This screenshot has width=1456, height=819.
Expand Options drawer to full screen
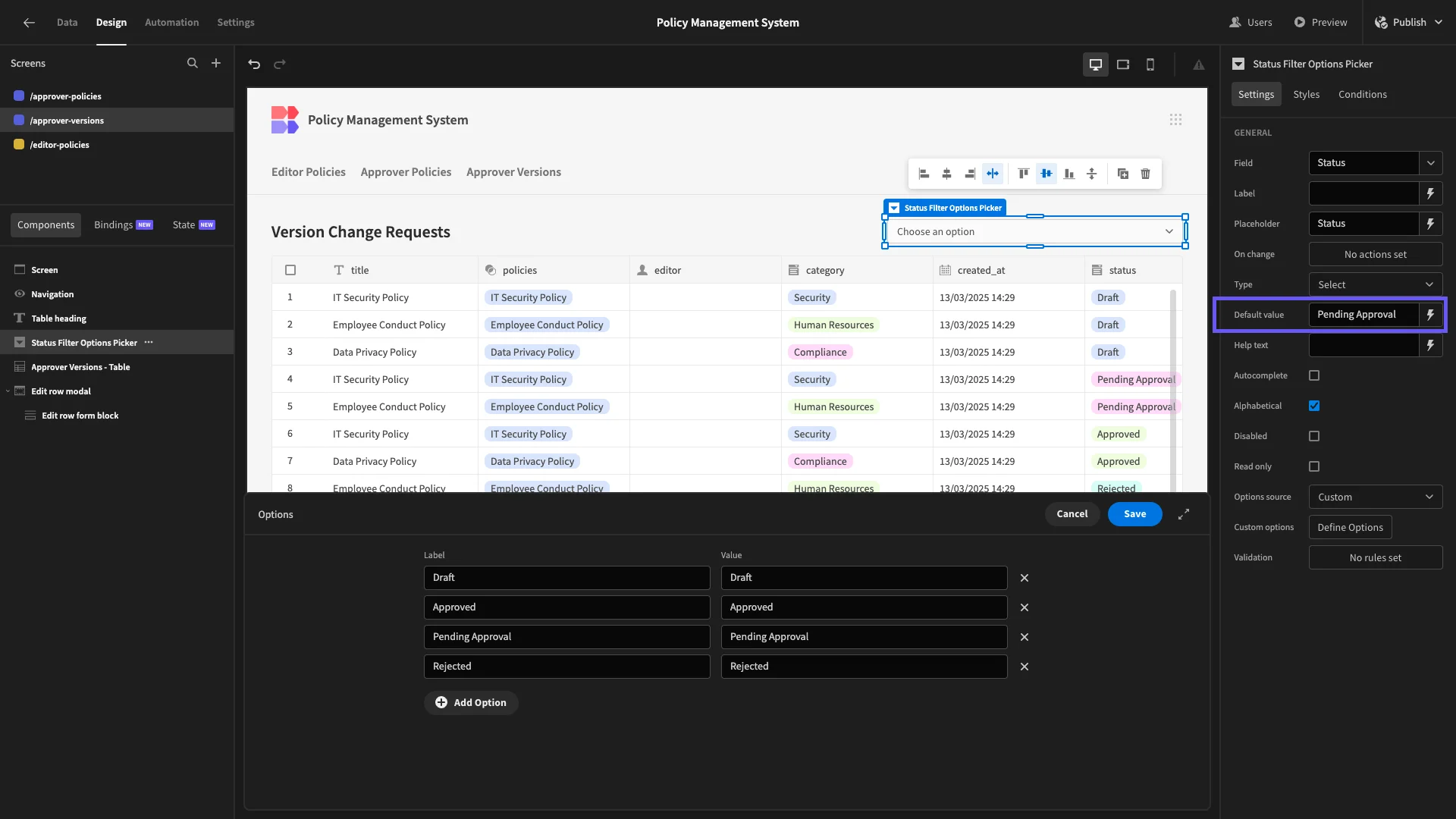[1184, 514]
